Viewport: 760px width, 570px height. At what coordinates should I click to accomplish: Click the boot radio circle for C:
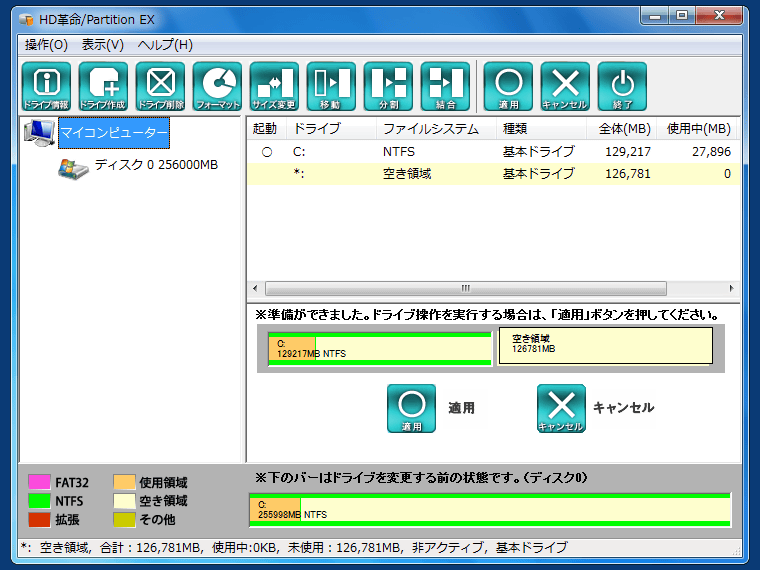[x=267, y=152]
